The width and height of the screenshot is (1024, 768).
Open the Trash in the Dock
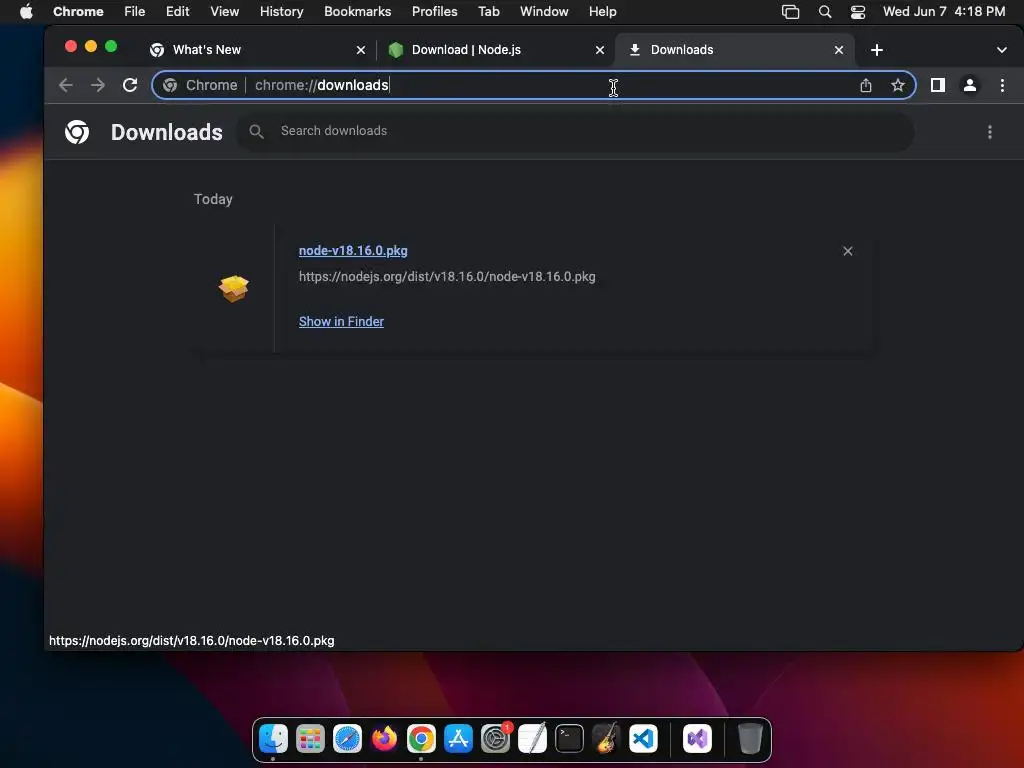tap(750, 739)
